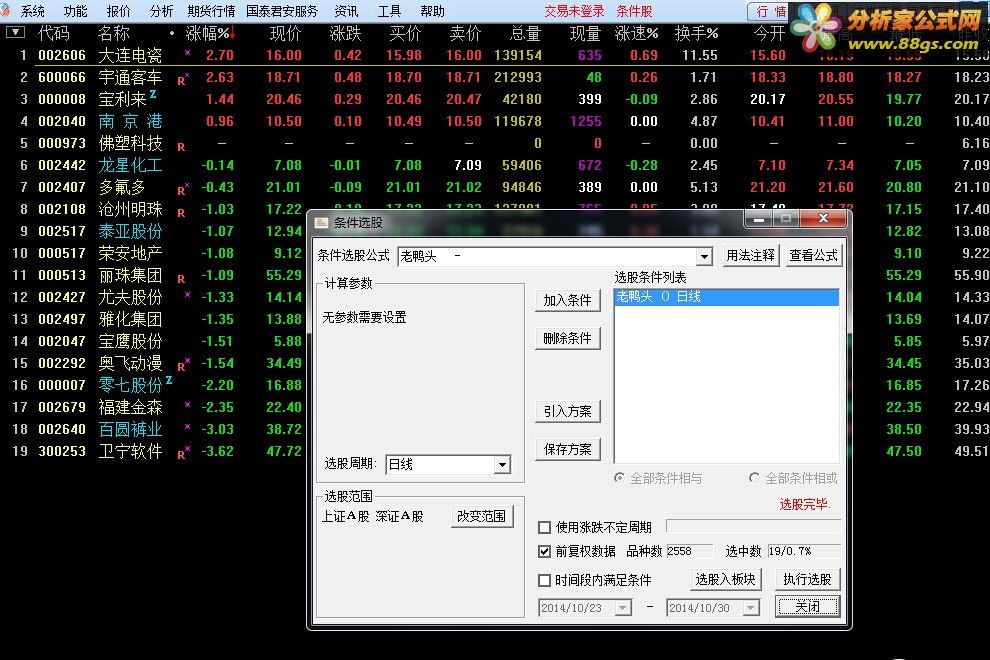Select stock row 丽珠集团
The height and width of the screenshot is (660, 990).
pos(153,275)
